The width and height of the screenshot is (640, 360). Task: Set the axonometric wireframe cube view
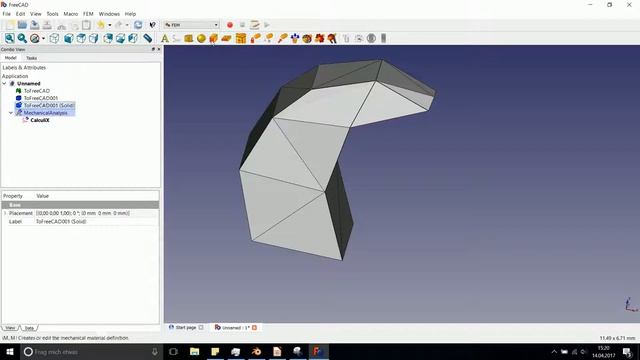pyautogui.click(x=54, y=38)
